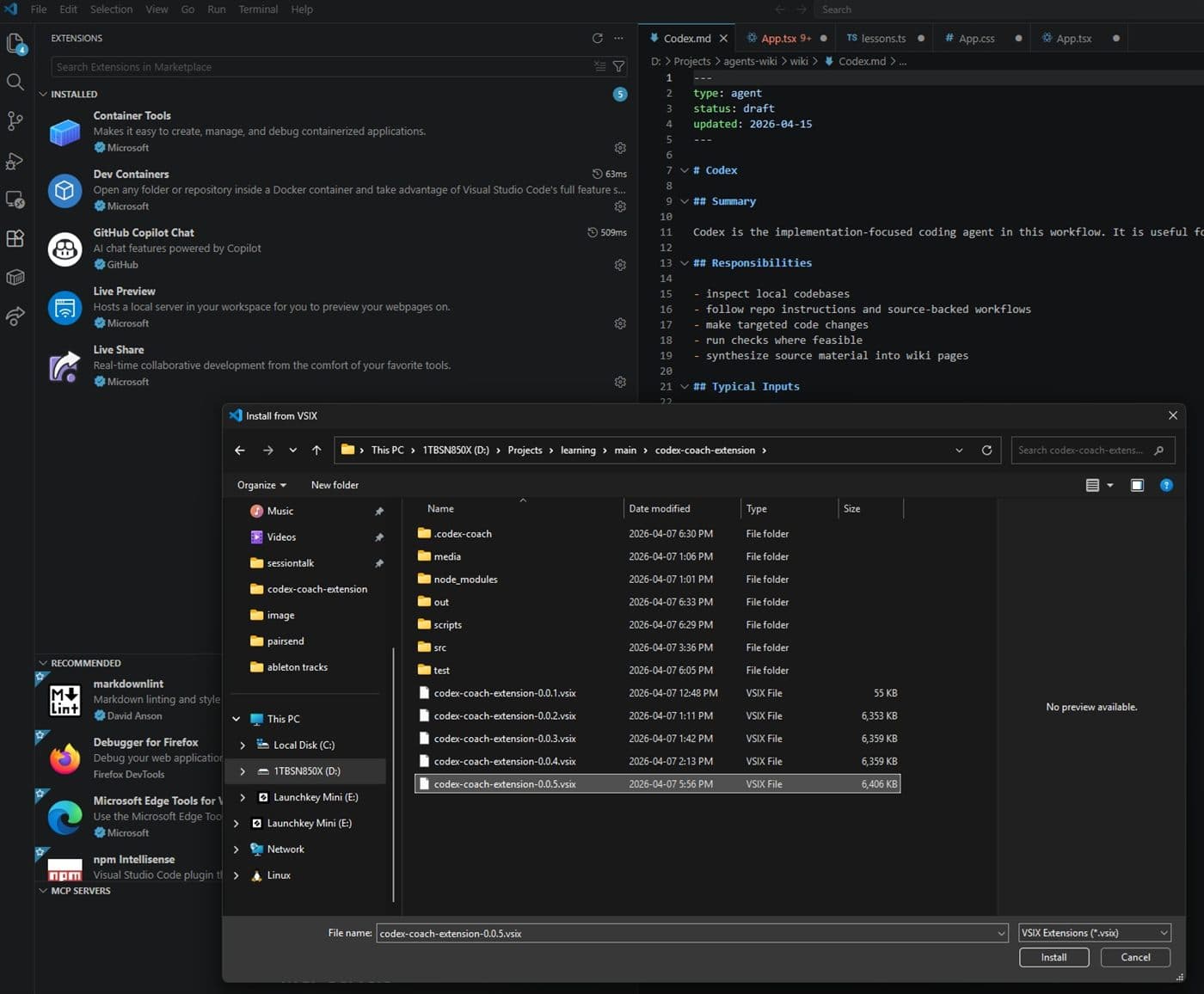Collapse the INSTALLED extensions section
This screenshot has width=1204, height=994.
43,94
